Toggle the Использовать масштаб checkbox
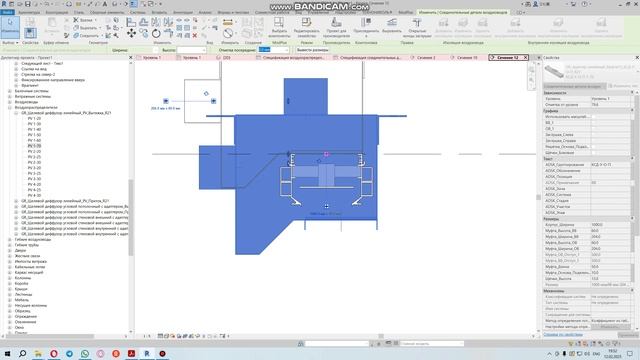The height and width of the screenshot is (360, 640). (x=593, y=117)
